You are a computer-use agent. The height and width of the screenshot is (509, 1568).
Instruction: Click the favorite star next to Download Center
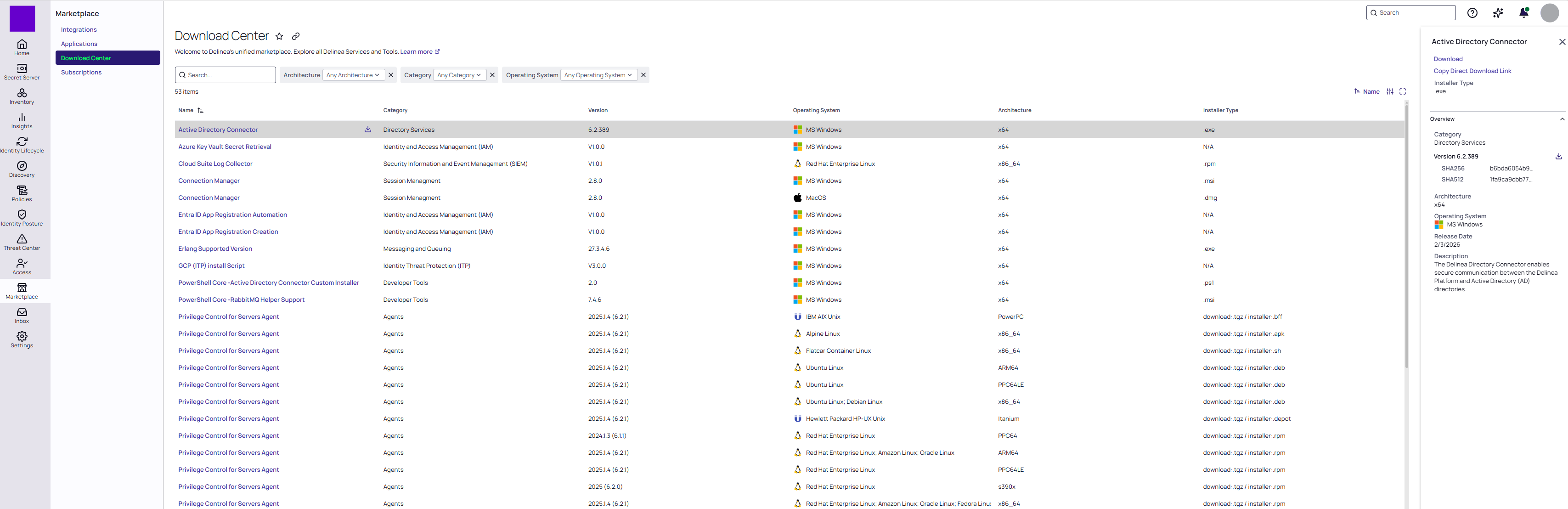(x=279, y=37)
